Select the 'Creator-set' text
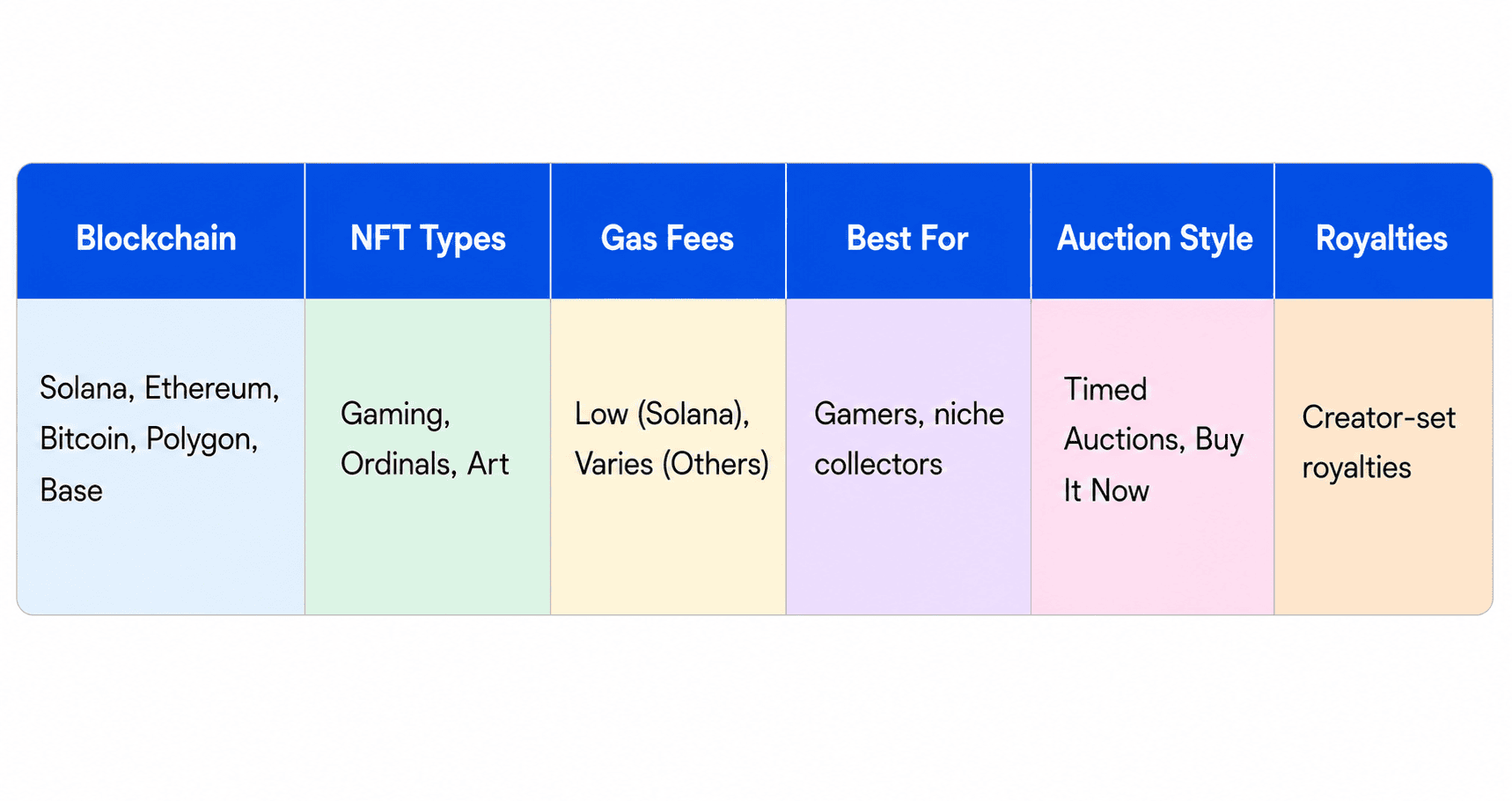 tap(1379, 417)
